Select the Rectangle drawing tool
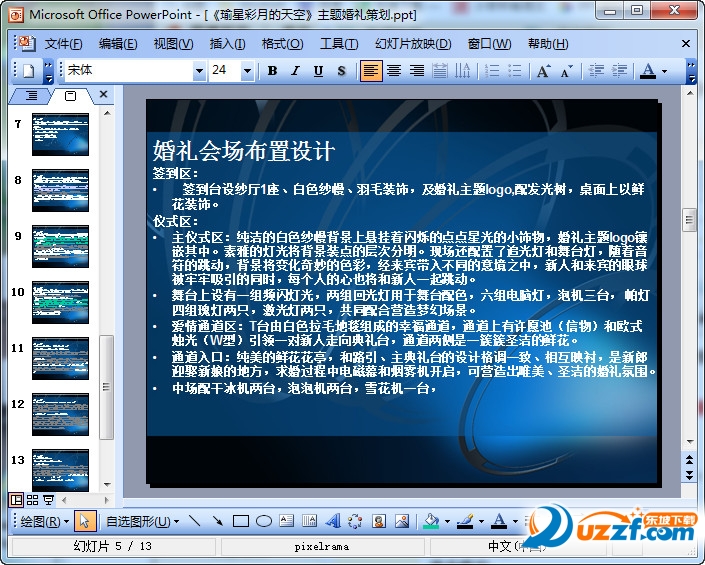The image size is (705, 565). coord(241,521)
